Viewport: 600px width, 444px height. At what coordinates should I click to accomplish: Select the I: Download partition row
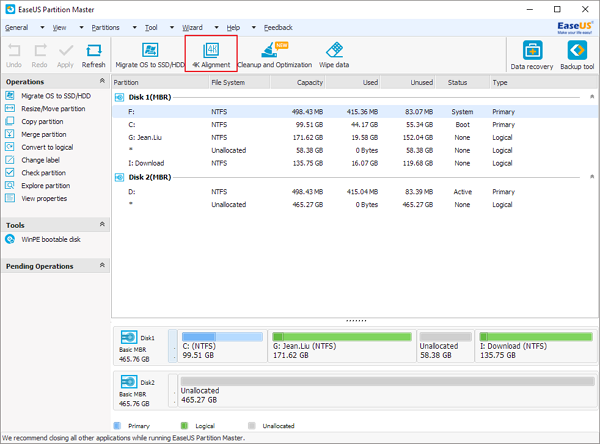click(x=355, y=163)
